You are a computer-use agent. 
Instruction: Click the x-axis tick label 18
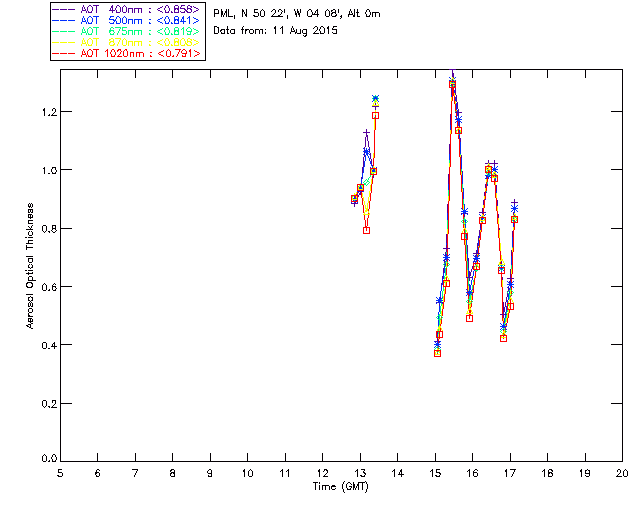(x=547, y=473)
